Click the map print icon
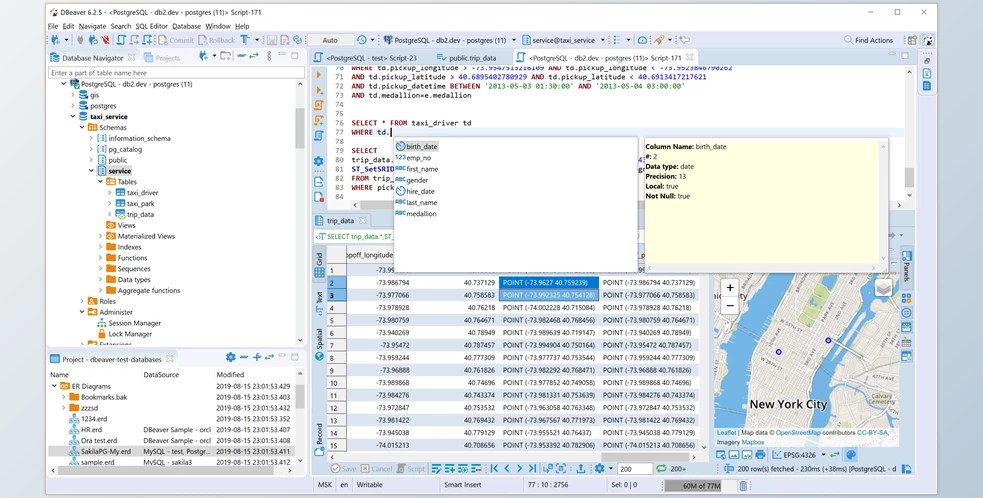Viewport: 983px width, 498px height. [760, 455]
